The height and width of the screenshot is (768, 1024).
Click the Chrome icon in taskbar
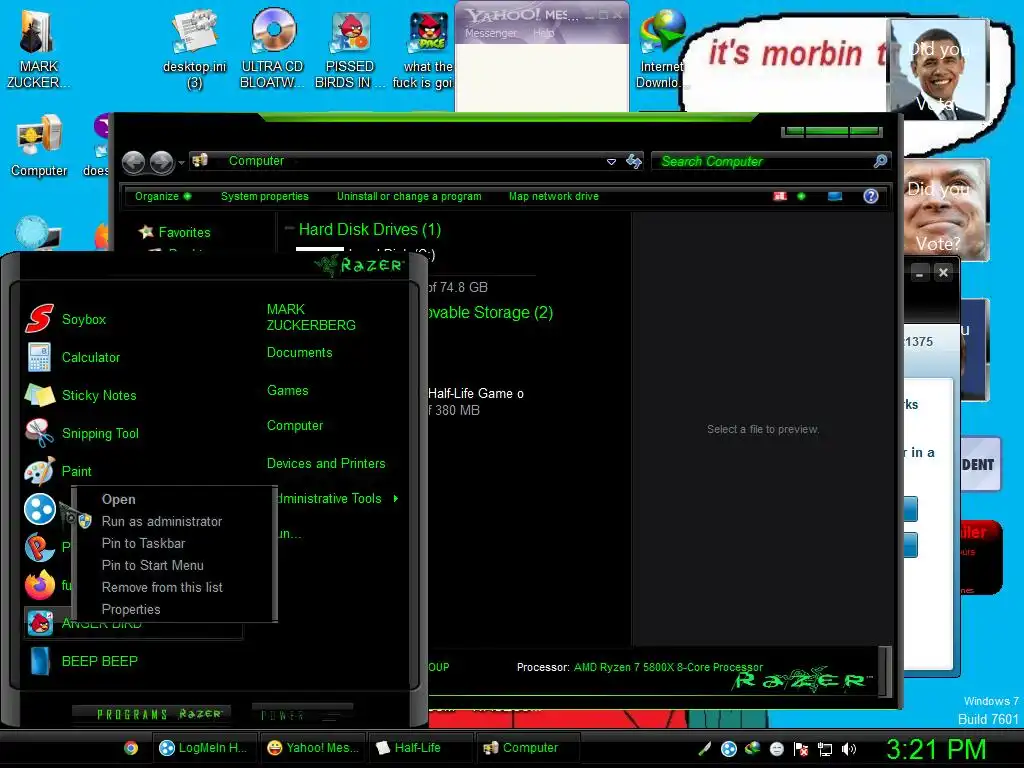(131, 748)
